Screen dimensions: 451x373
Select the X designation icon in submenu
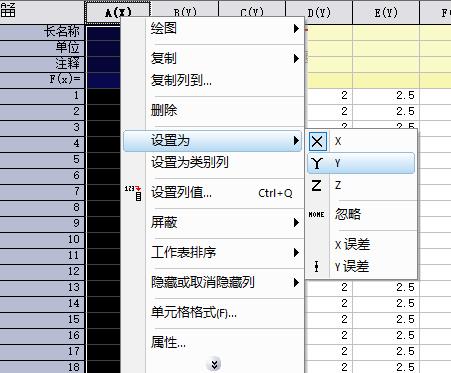317,142
